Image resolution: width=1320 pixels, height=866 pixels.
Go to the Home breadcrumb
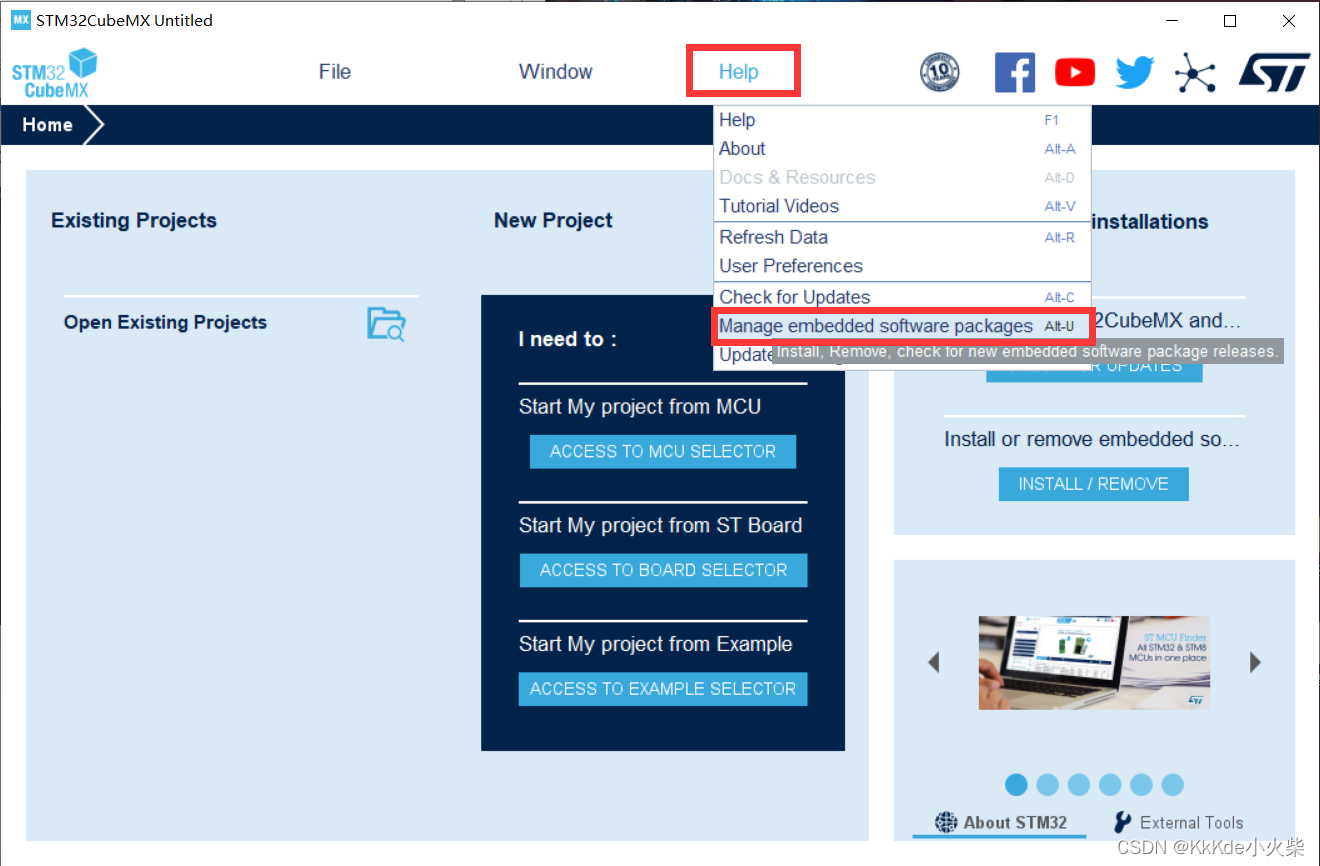tap(47, 125)
